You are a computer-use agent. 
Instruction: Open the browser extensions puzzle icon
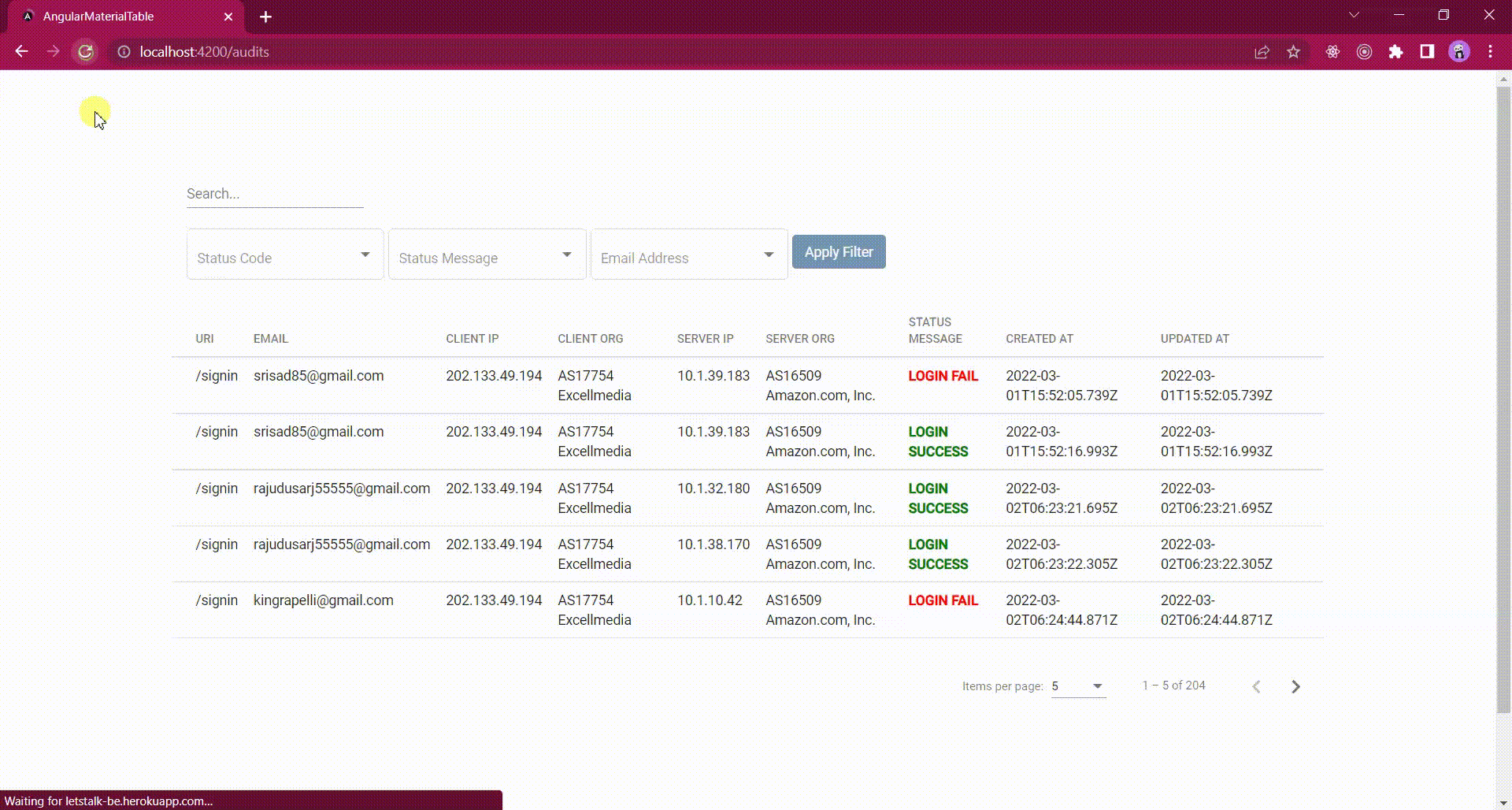1395,52
